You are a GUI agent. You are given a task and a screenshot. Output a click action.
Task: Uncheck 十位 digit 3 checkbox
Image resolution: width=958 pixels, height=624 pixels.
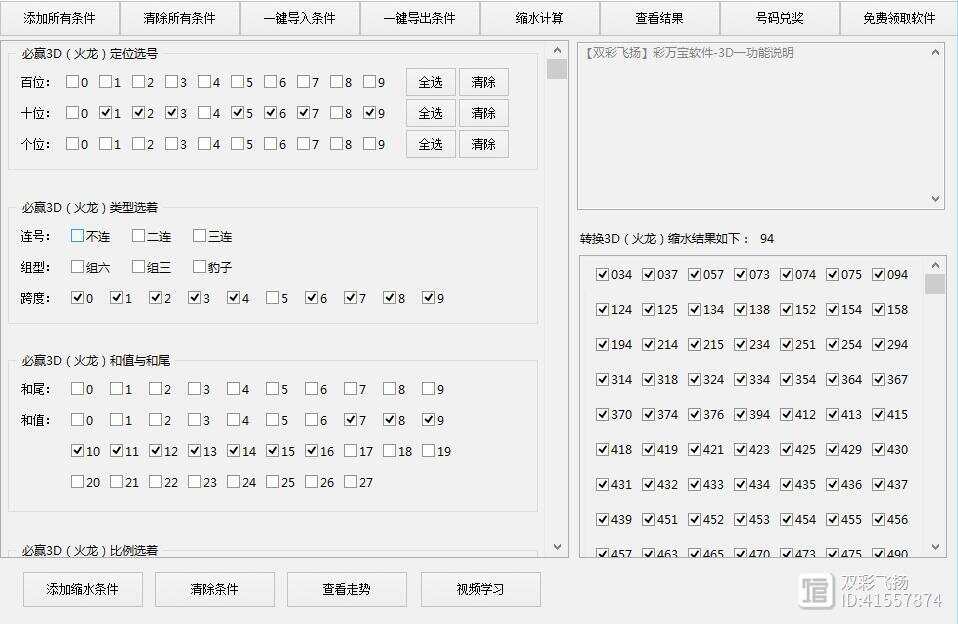pyautogui.click(x=171, y=112)
